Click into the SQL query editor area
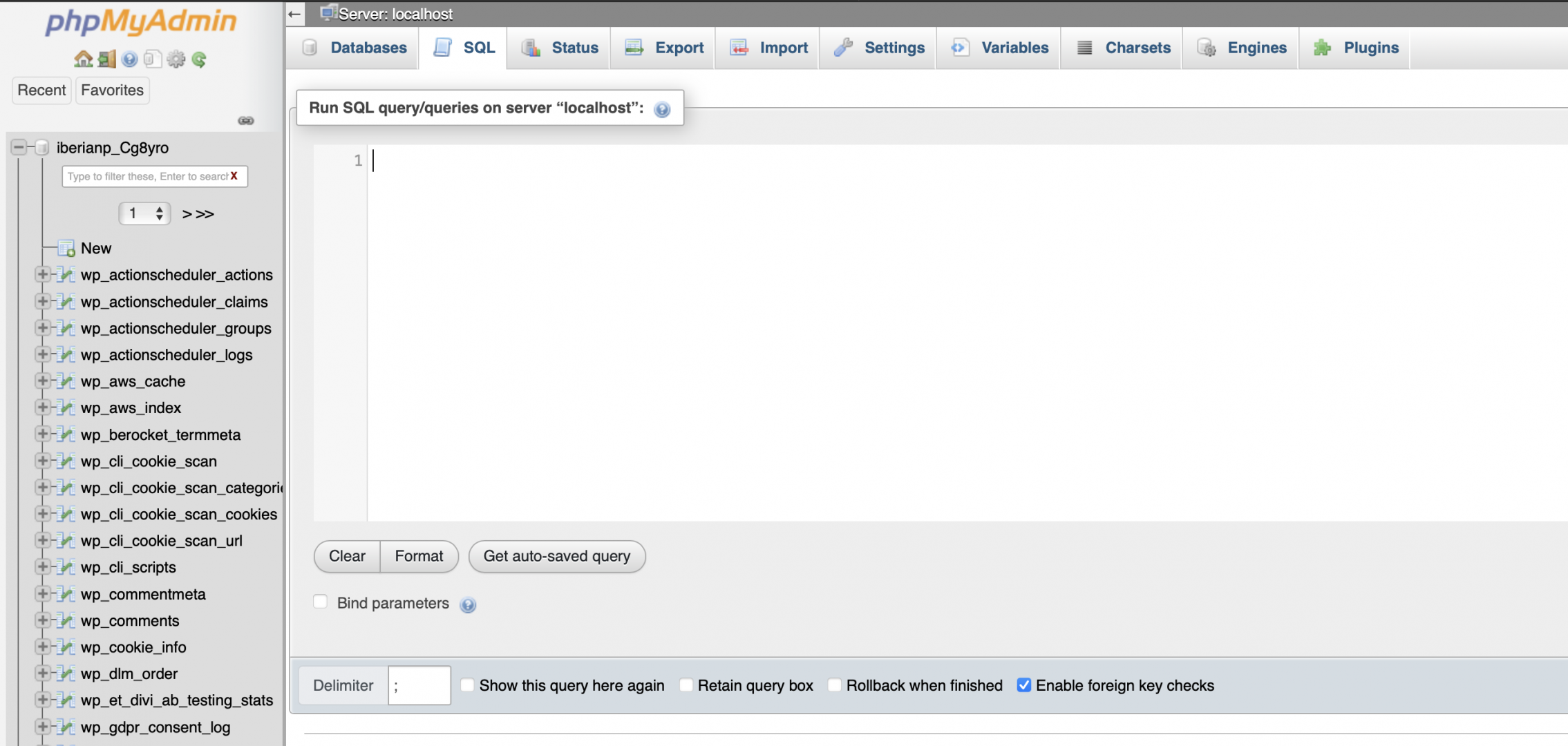Viewport: 1568px width, 746px height. 967,332
